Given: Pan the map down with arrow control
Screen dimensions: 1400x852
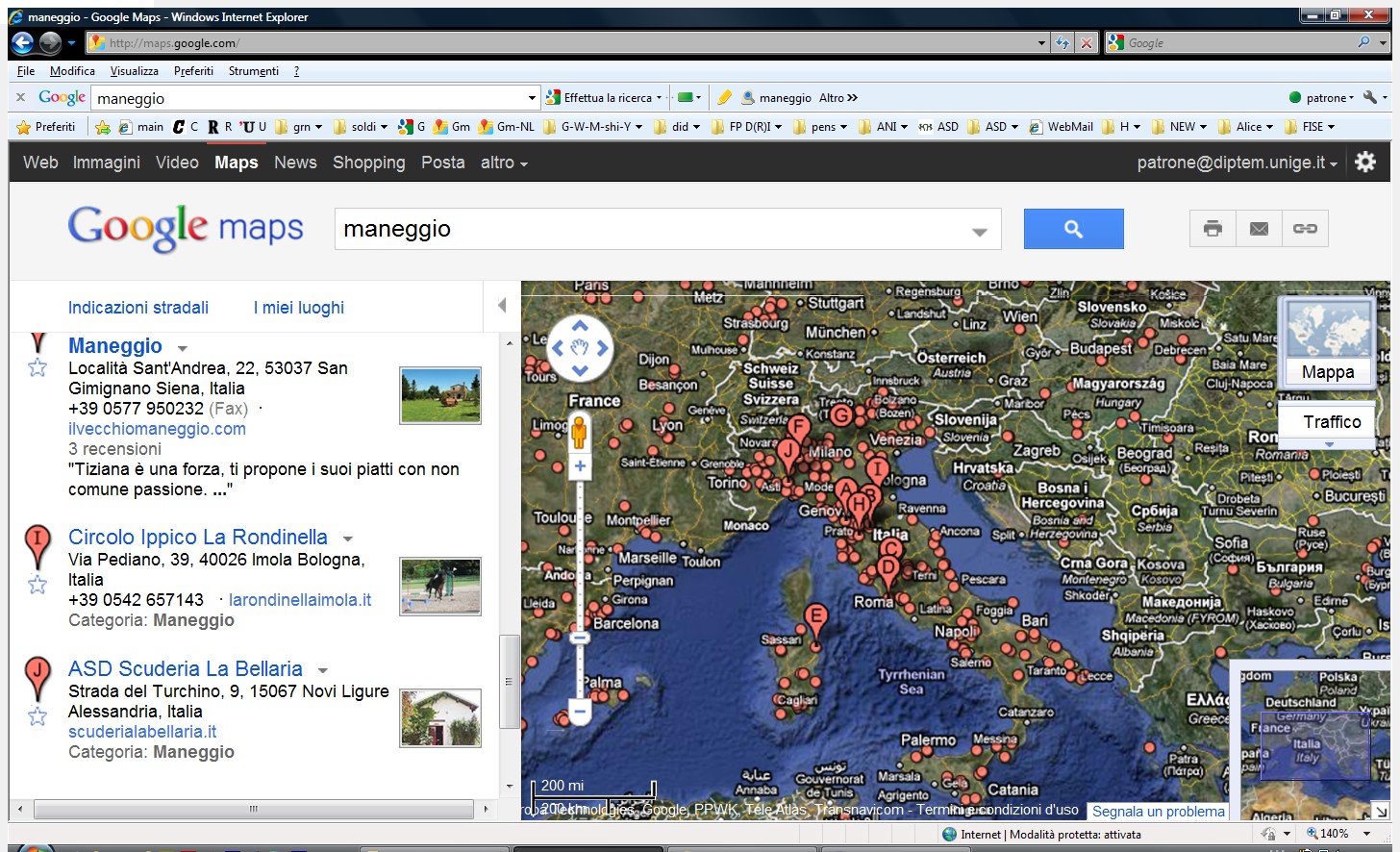Looking at the screenshot, I should tap(580, 370).
